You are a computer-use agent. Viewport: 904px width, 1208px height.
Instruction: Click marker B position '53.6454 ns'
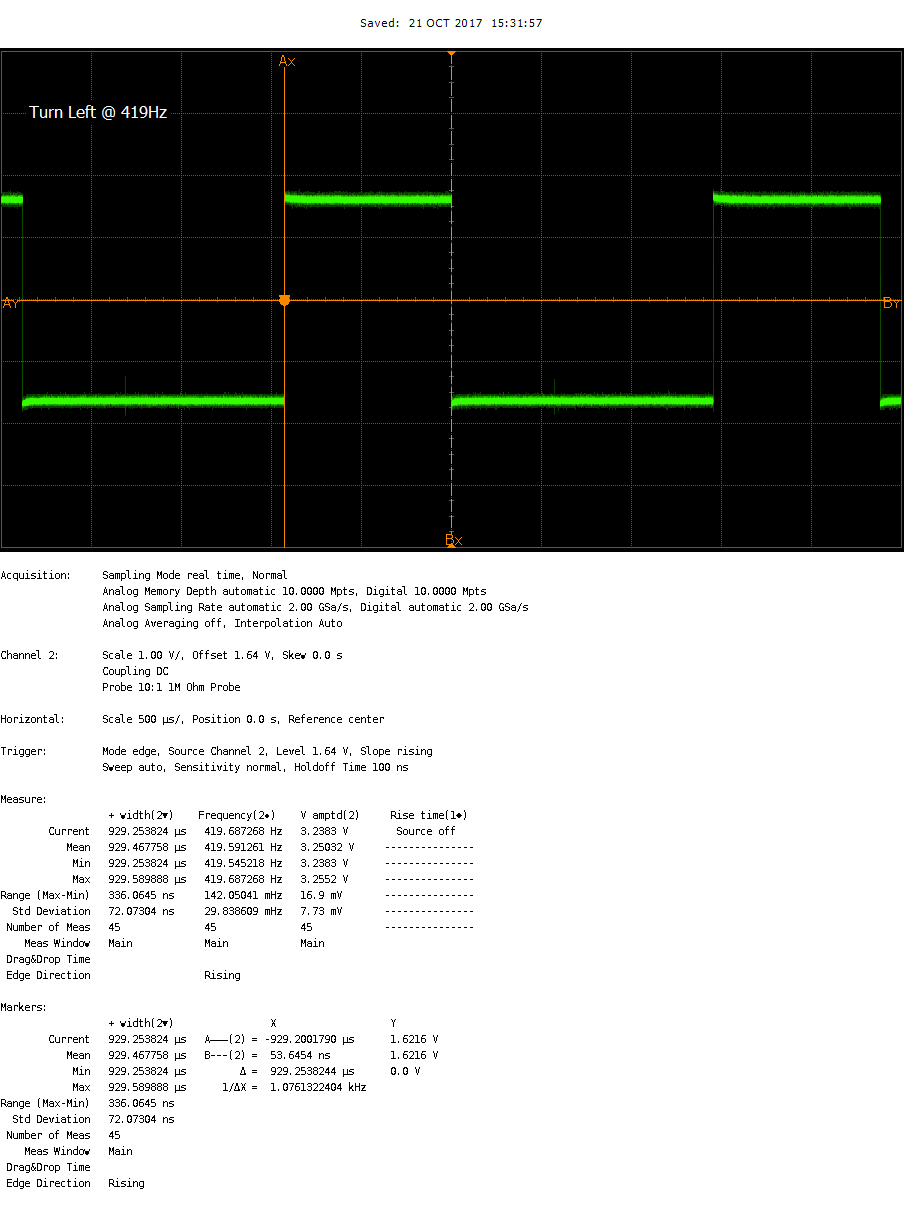(x=300, y=1055)
